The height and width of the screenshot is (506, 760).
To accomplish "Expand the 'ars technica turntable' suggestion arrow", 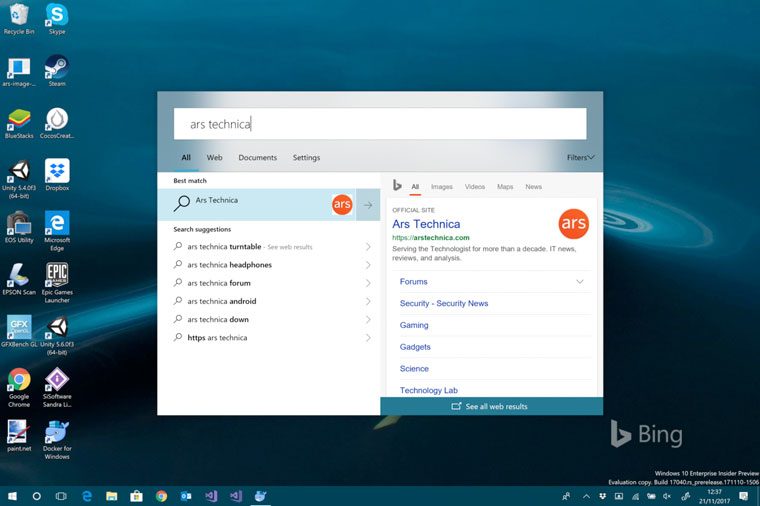I will coord(368,247).
